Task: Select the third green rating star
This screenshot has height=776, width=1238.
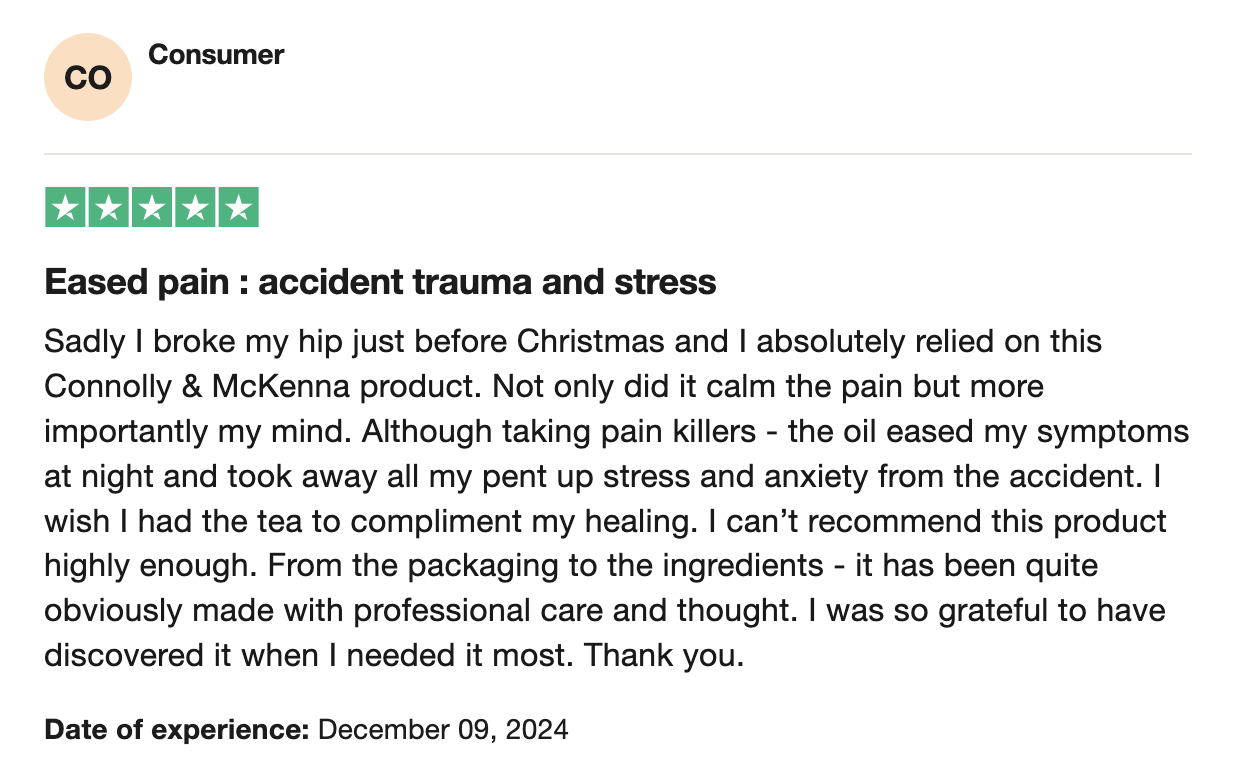Action: [x=152, y=207]
